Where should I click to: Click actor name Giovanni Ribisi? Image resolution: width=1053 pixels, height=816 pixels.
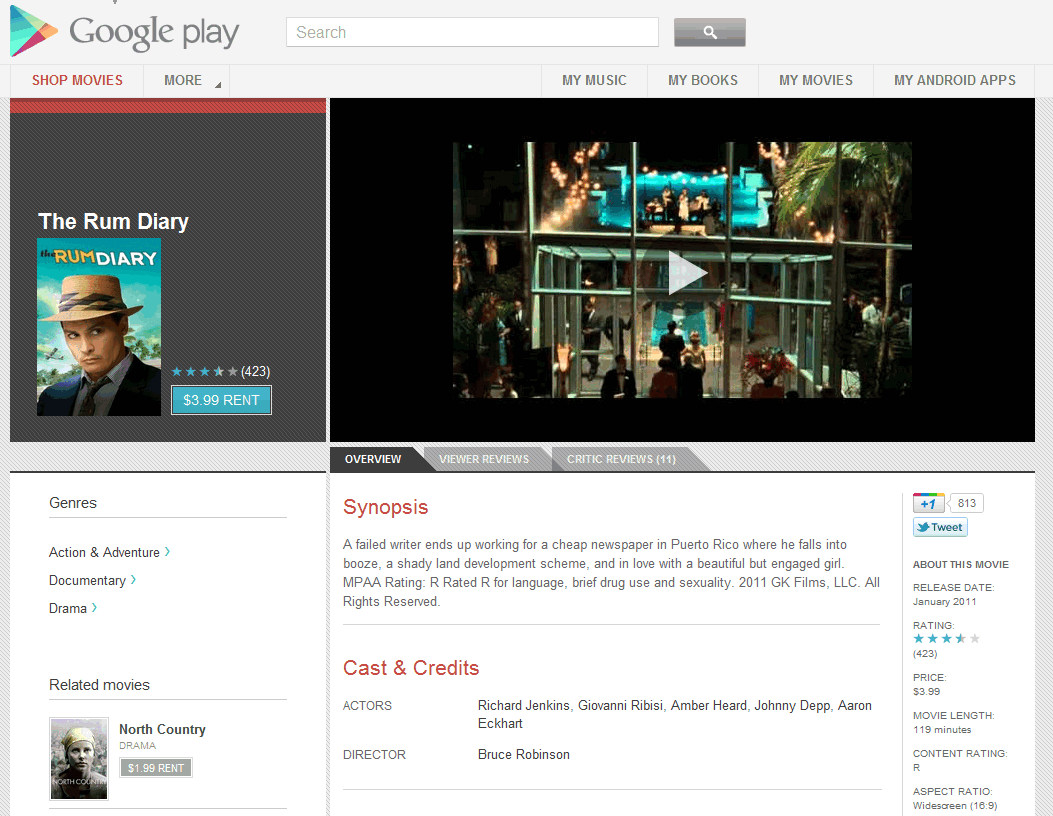[621, 705]
